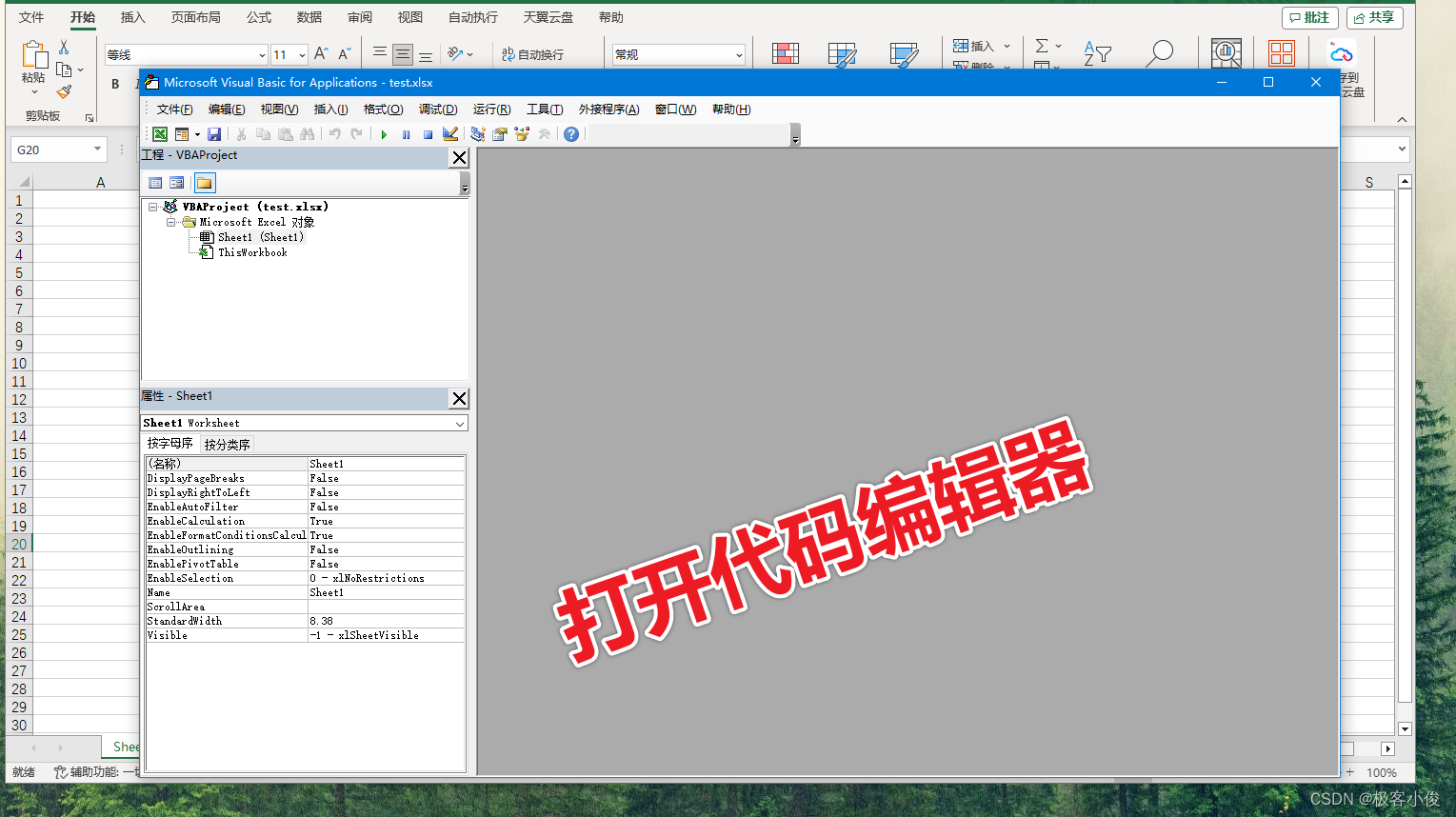Click Excel middle align icon
Image resolution: width=1456 pixels, height=817 pixels.
click(403, 54)
